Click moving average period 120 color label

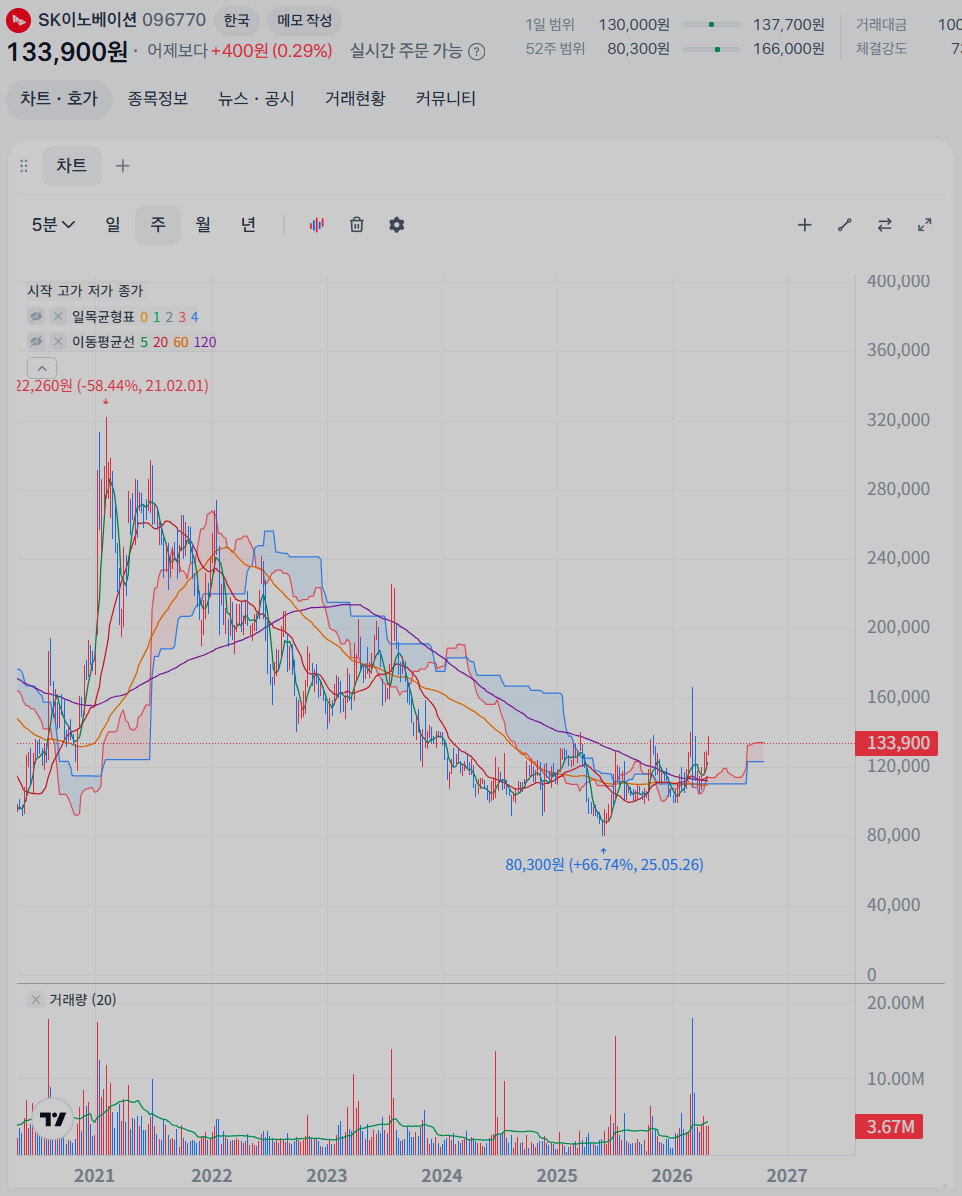pos(204,342)
